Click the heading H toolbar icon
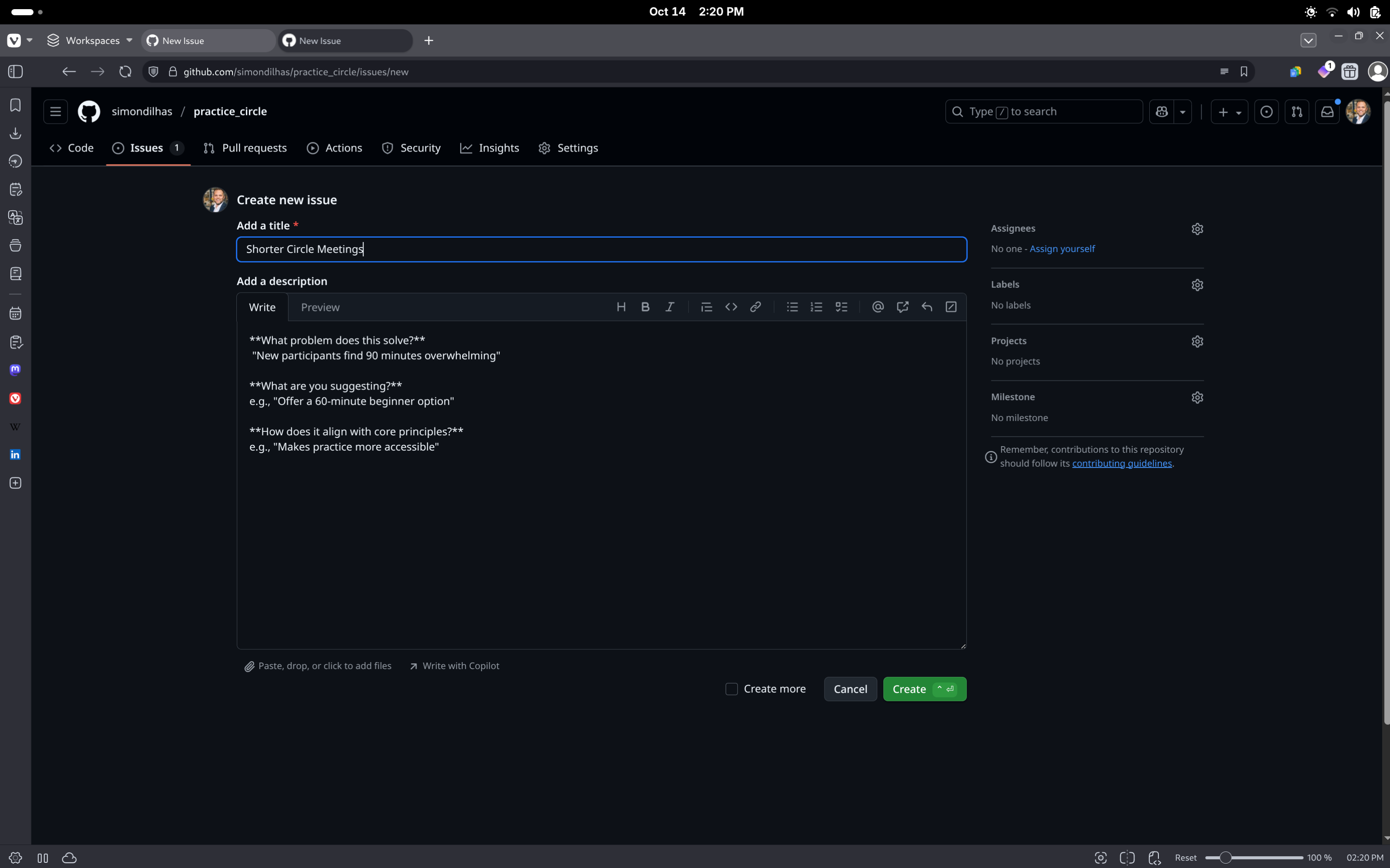Viewport: 1390px width, 868px height. tap(621, 307)
